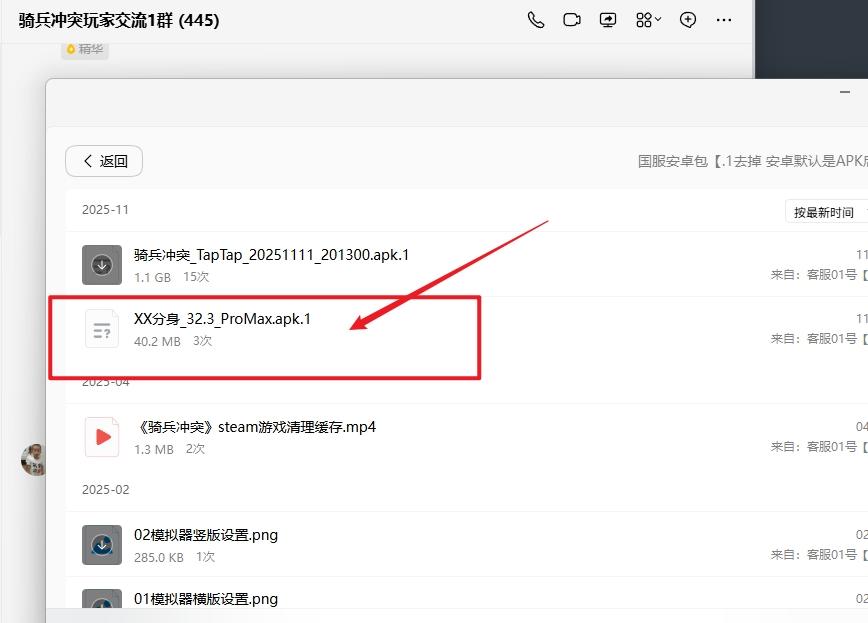Open the more options ellipsis menu
This screenshot has width=868, height=623.
(x=725, y=20)
